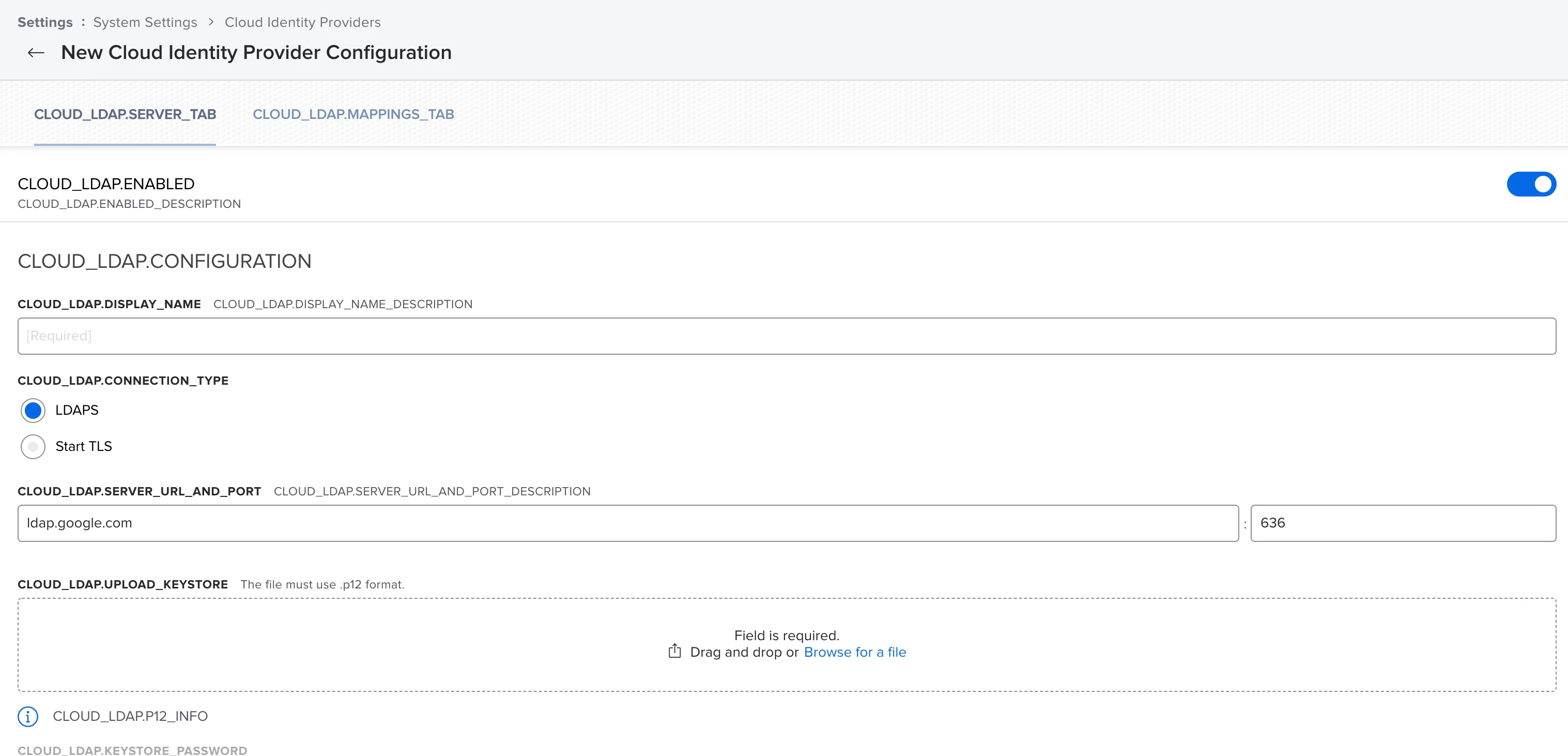Switch to CLOUD_LDAP.MAPPINGS_TAB

[x=353, y=114]
